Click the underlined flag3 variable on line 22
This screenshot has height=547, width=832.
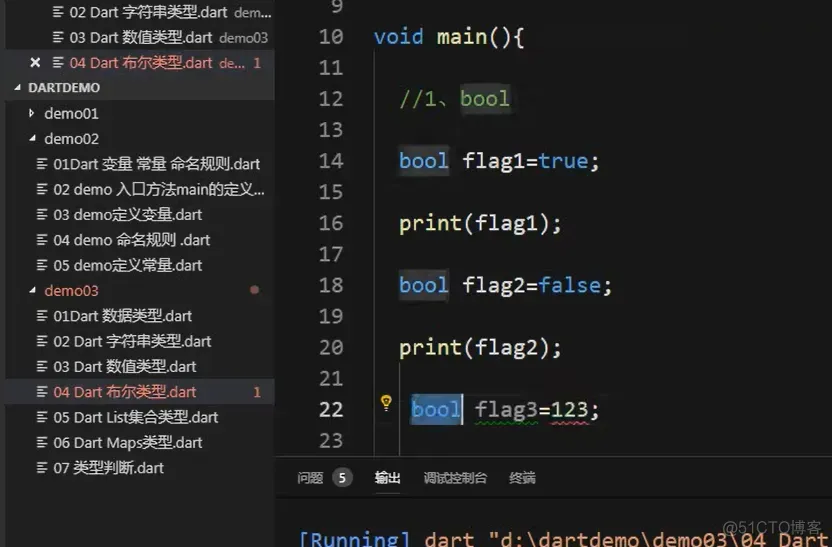tap(506, 410)
